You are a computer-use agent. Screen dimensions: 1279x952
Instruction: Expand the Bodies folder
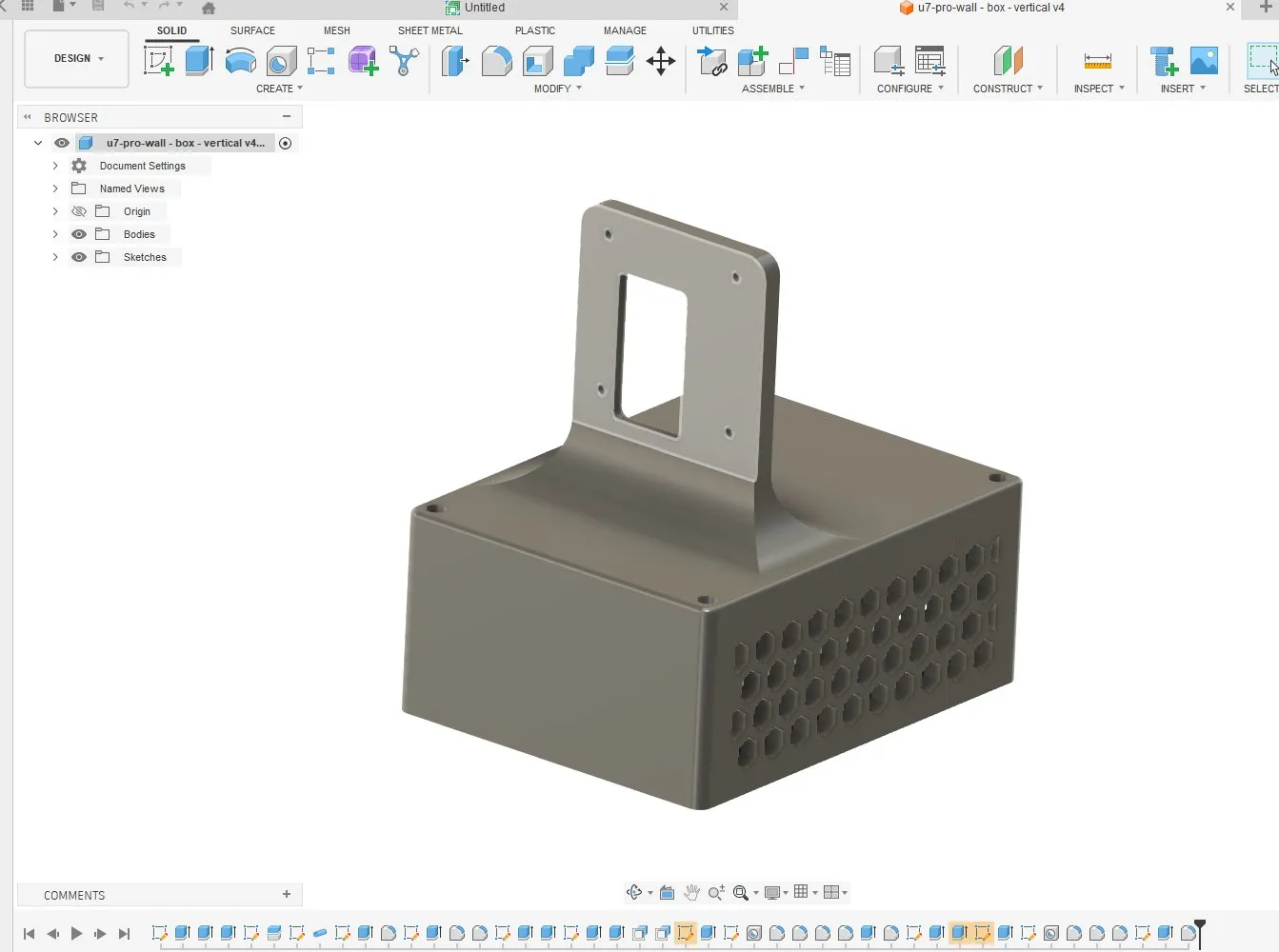click(55, 234)
